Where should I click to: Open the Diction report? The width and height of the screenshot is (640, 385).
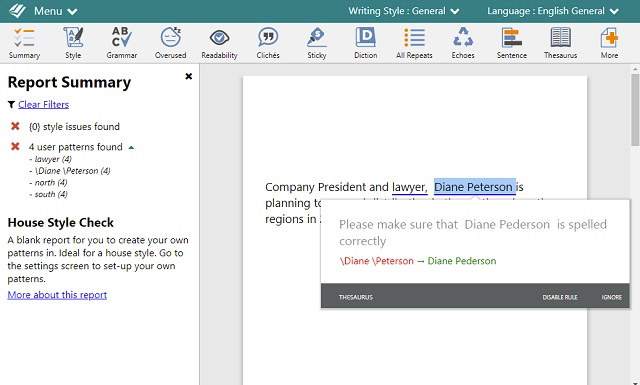click(x=366, y=43)
